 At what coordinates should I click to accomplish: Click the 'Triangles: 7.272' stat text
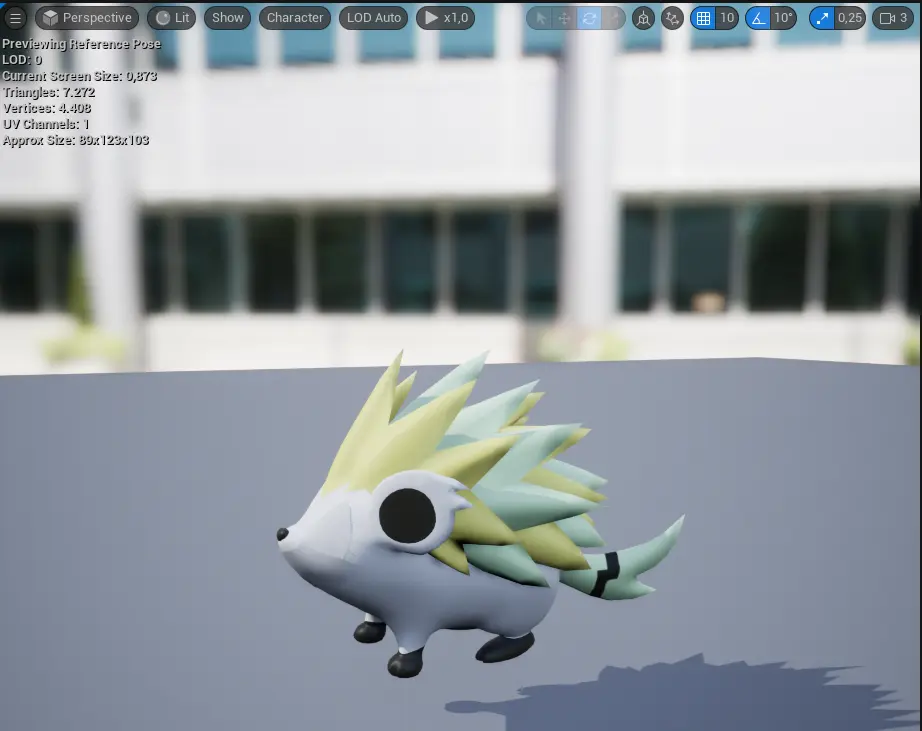point(49,92)
